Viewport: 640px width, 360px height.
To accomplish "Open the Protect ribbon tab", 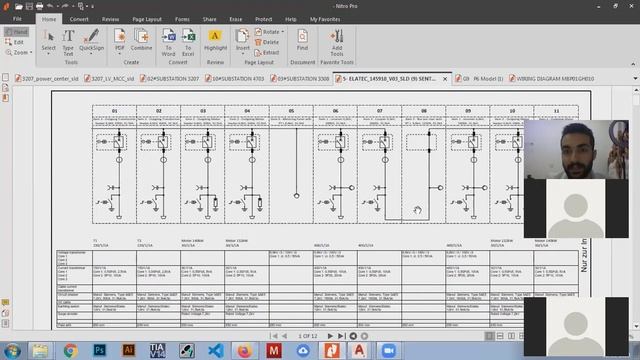I will (x=263, y=19).
